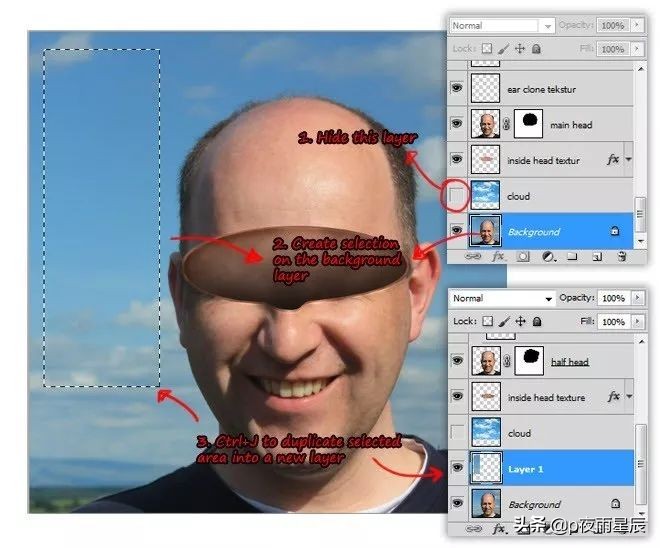Select the main head layer name
The image size is (660, 548).
[x=571, y=125]
